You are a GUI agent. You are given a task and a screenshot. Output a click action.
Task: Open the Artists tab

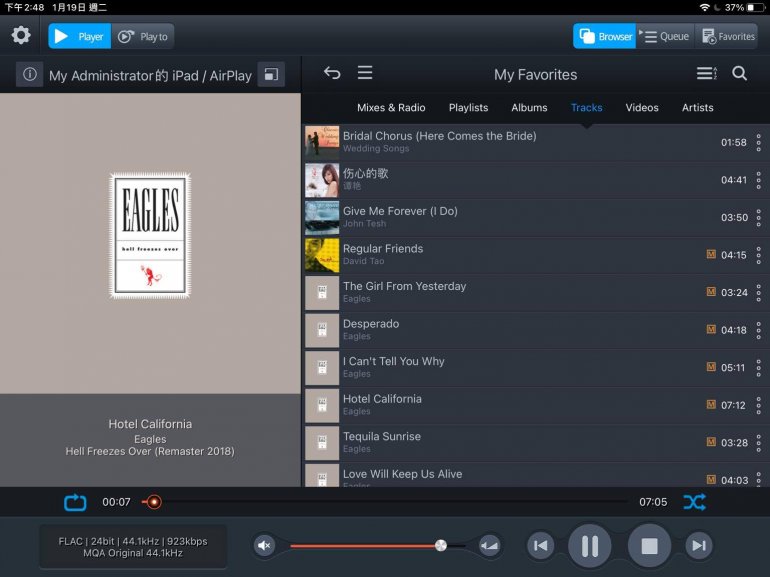[697, 108]
